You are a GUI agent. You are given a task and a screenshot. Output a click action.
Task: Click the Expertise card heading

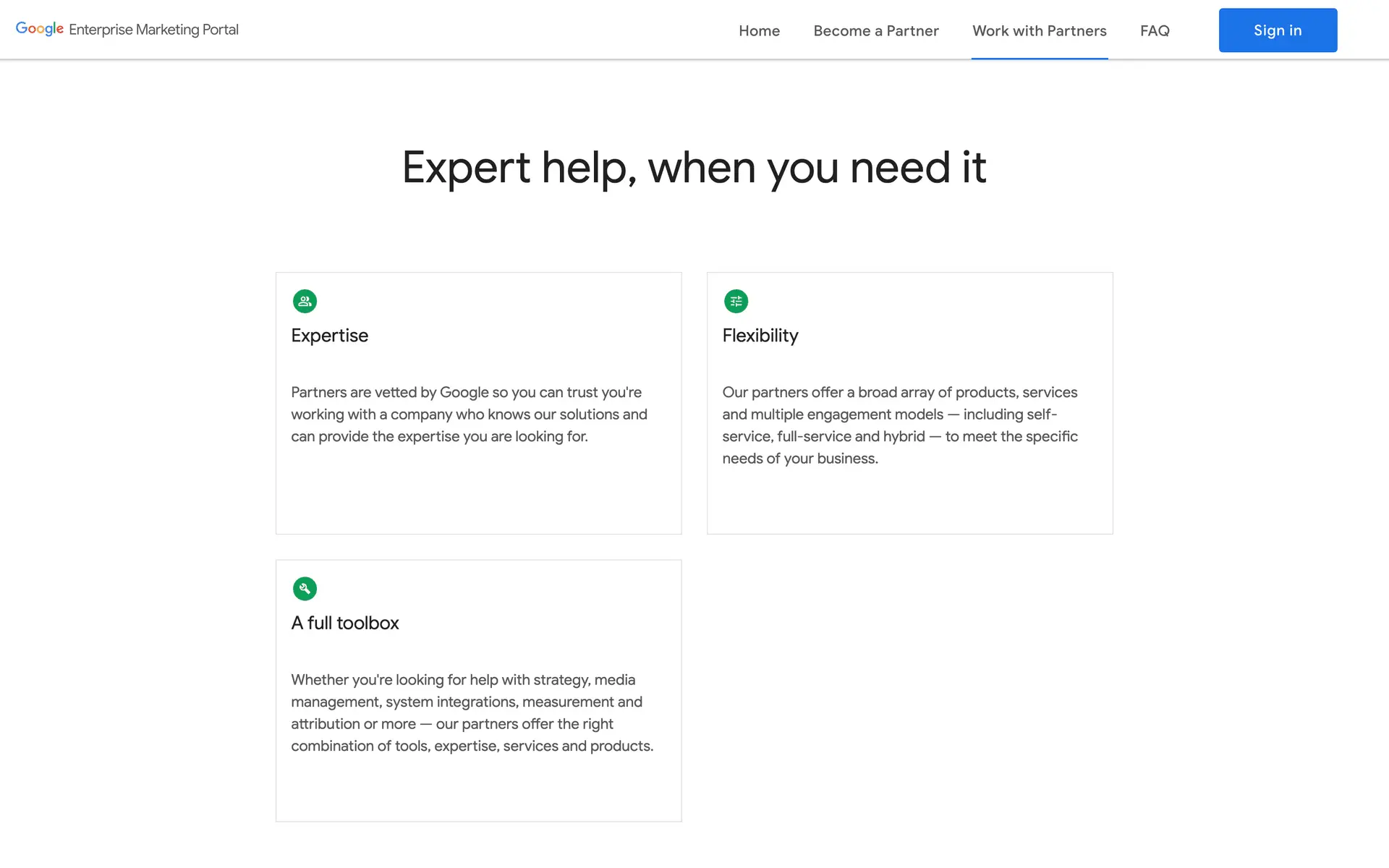click(x=329, y=336)
